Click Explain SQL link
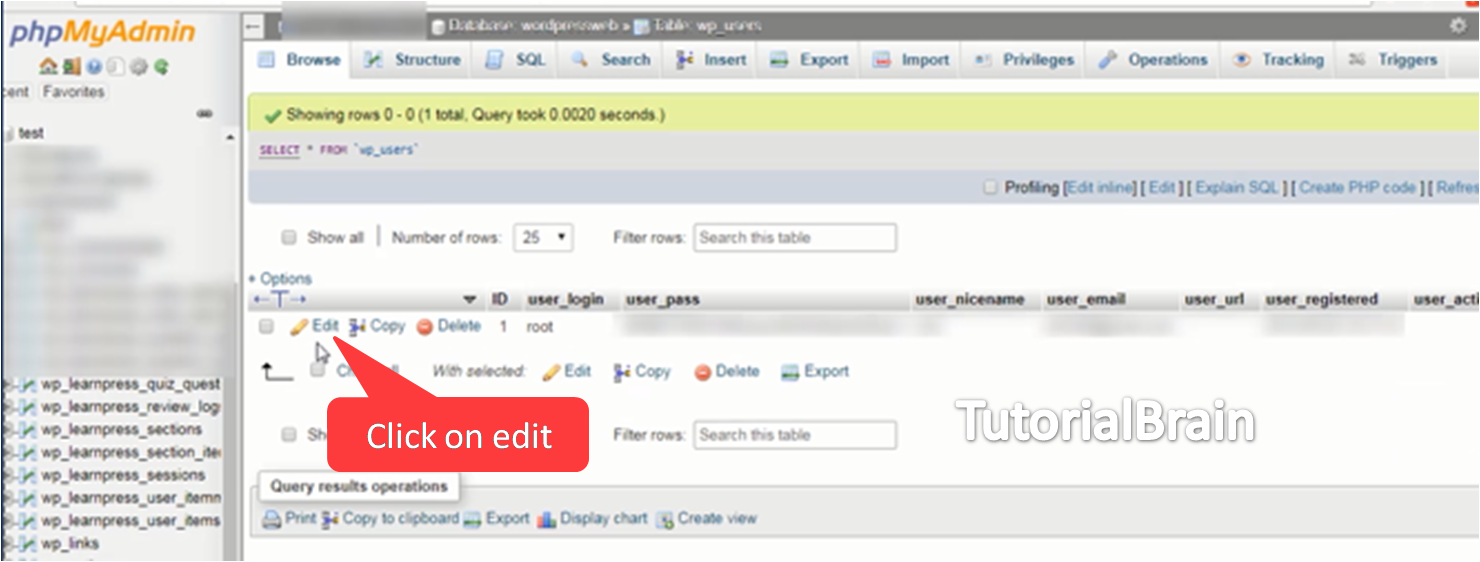The width and height of the screenshot is (1480, 562). [1237, 188]
